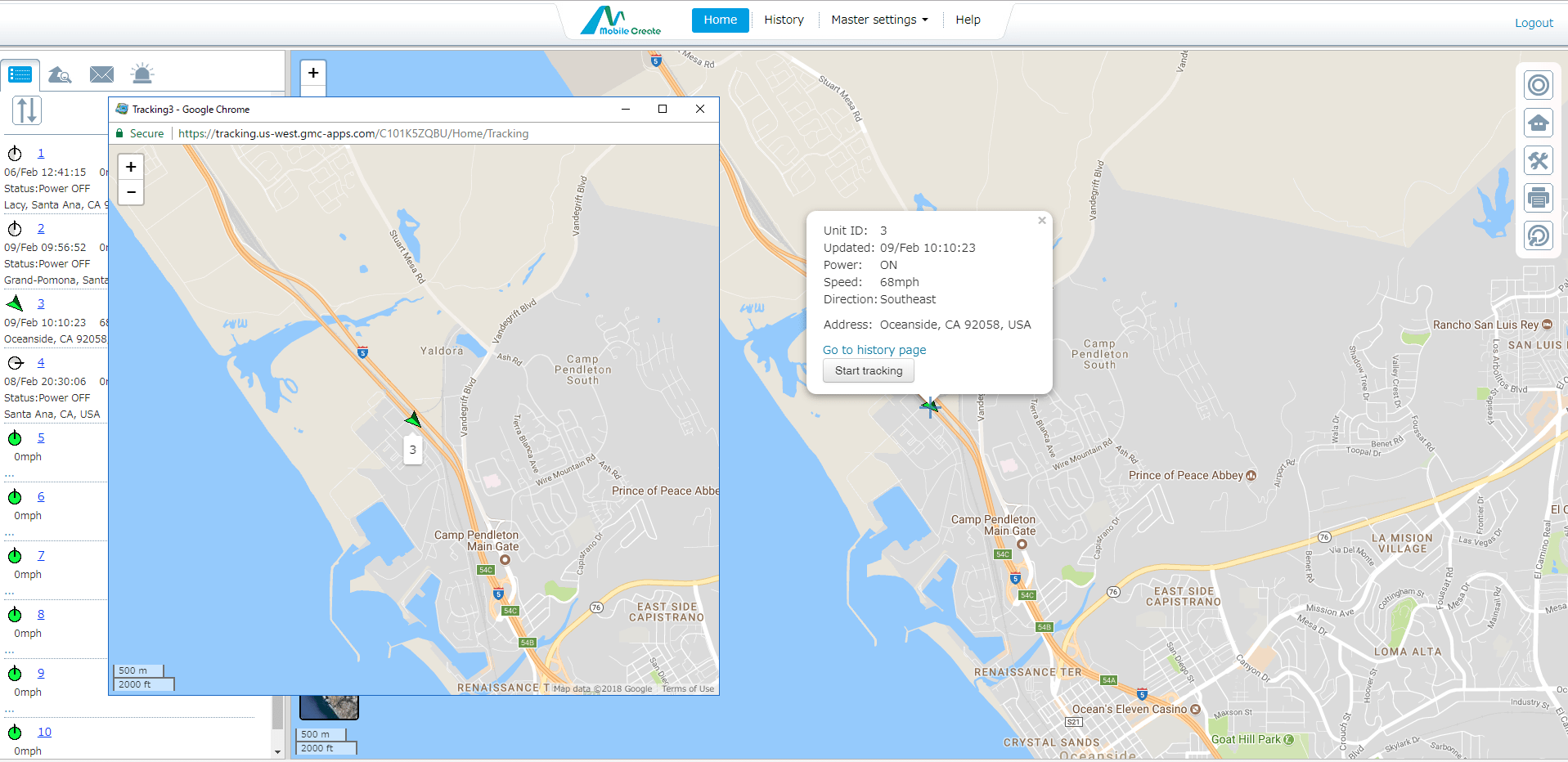Click the Tracking3 window address bar URL
1568x762 pixels.
pos(353,134)
